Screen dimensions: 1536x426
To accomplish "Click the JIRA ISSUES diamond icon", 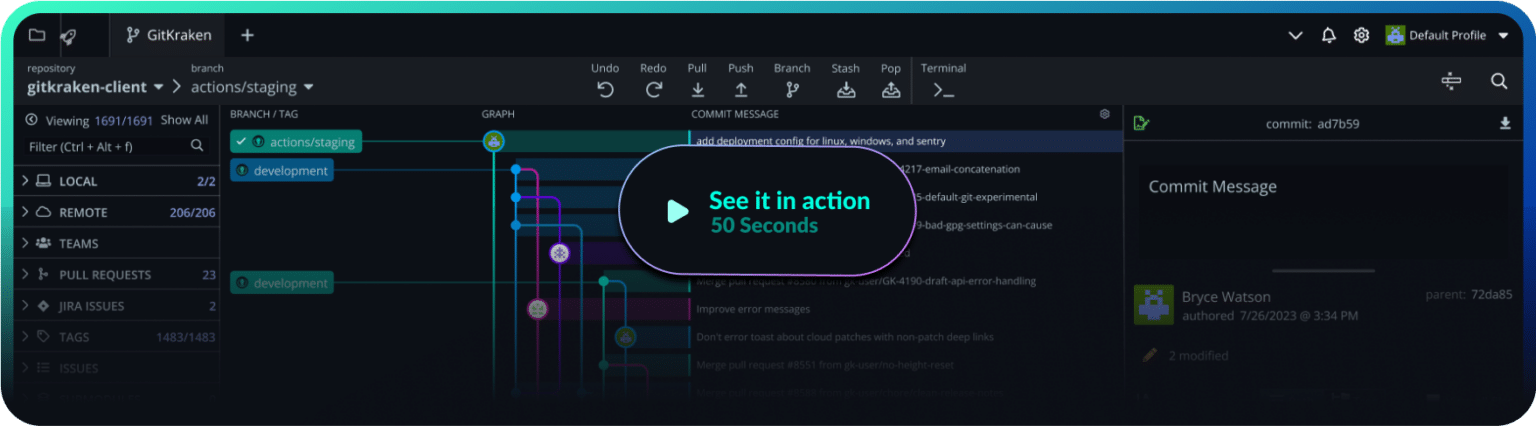I will tap(43, 306).
